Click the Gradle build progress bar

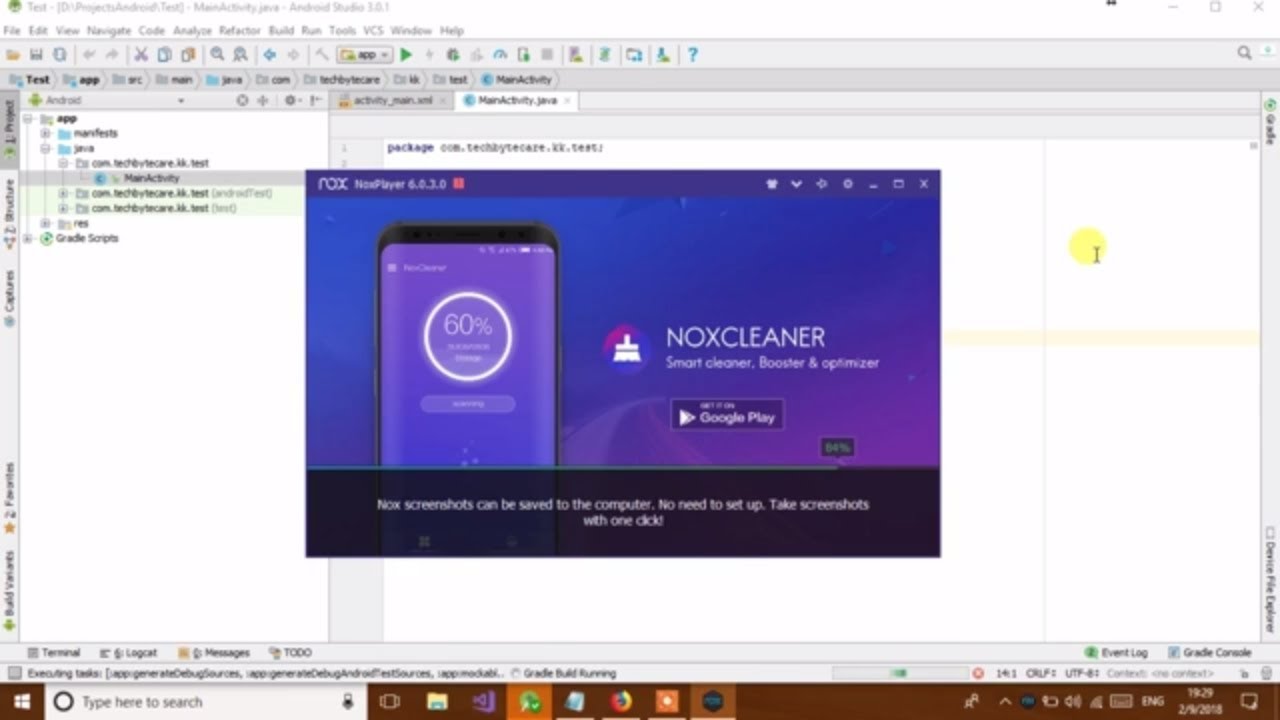898,673
